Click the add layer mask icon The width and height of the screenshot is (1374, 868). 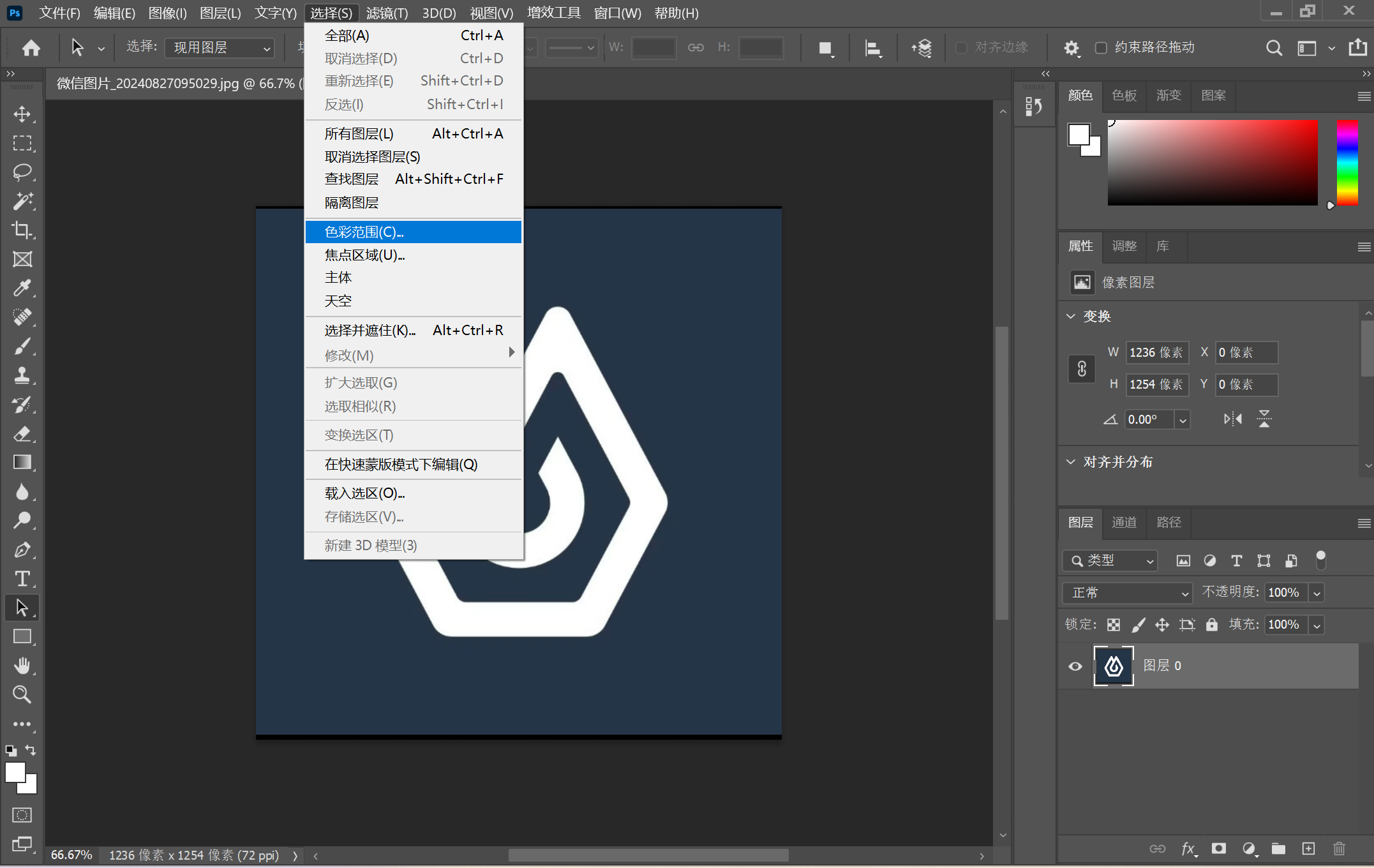pos(1219,848)
